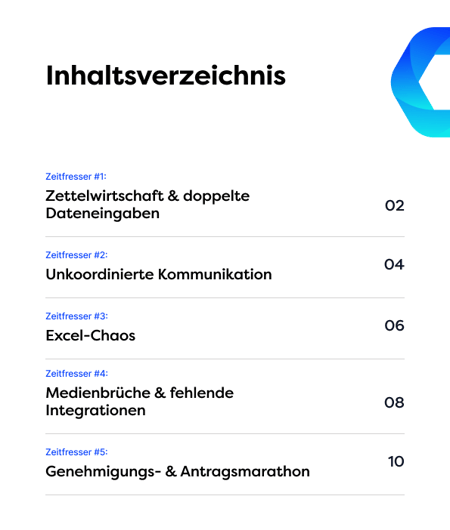Select the Zeitfresser #5 label

[77, 452]
